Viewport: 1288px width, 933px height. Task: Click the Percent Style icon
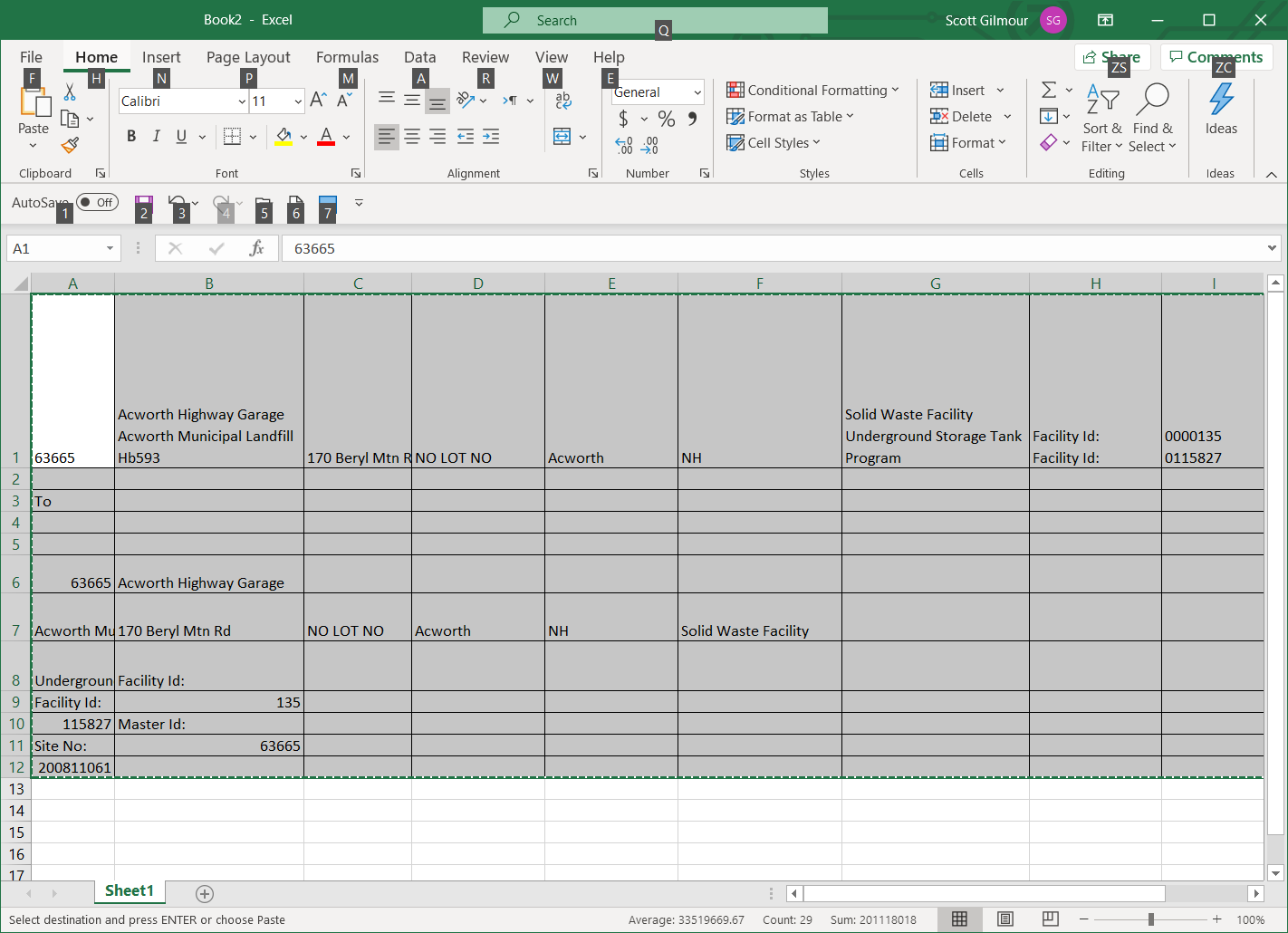(667, 119)
